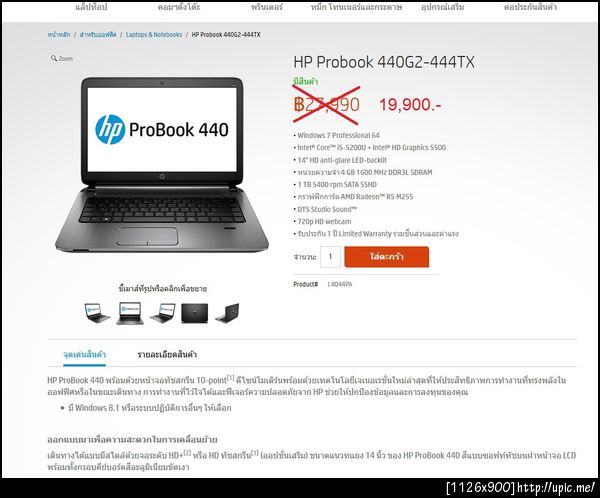Click the quantity input field

(x=330, y=256)
